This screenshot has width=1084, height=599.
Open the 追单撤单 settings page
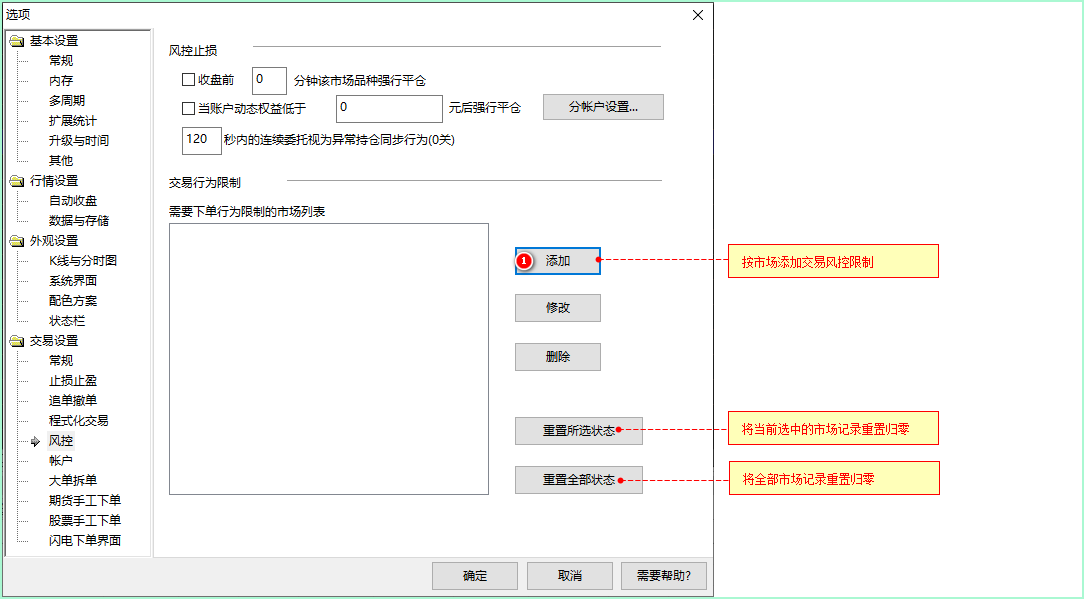click(x=73, y=400)
